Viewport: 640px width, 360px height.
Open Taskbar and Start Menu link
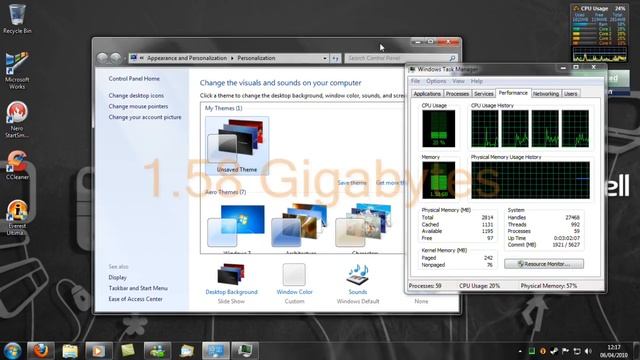tap(138, 288)
